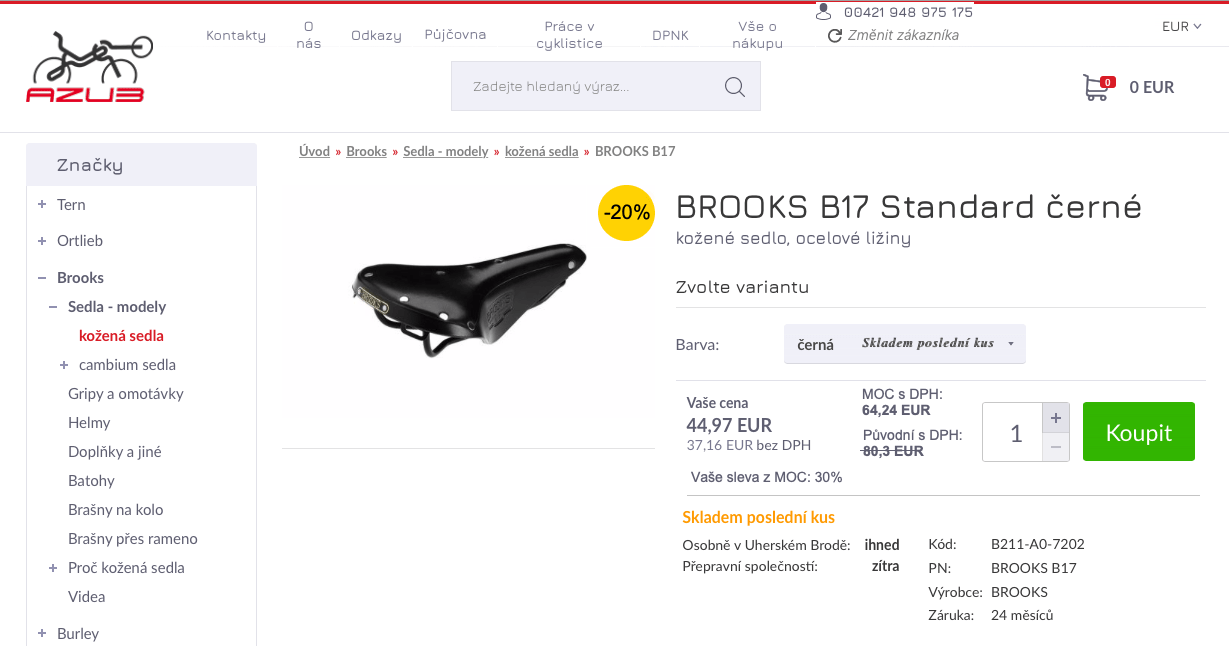Increase quantity with plus stepper
Screen dimensions: 1229x646
(x=1056, y=417)
